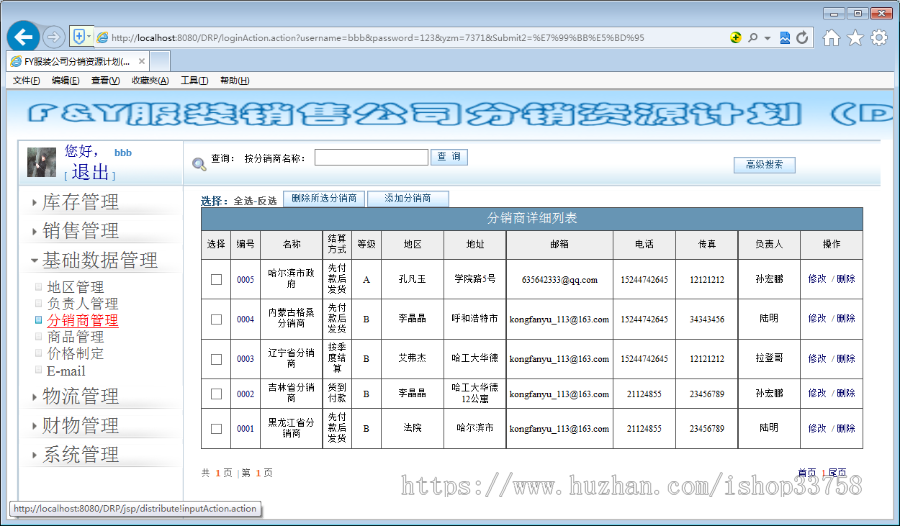900x526 pixels.
Task: Refresh the page with reload icon
Action: [802, 37]
